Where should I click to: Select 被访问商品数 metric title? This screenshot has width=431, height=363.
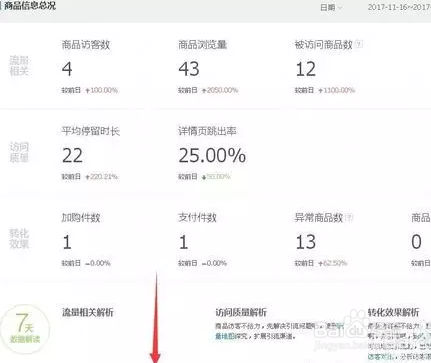(323, 45)
